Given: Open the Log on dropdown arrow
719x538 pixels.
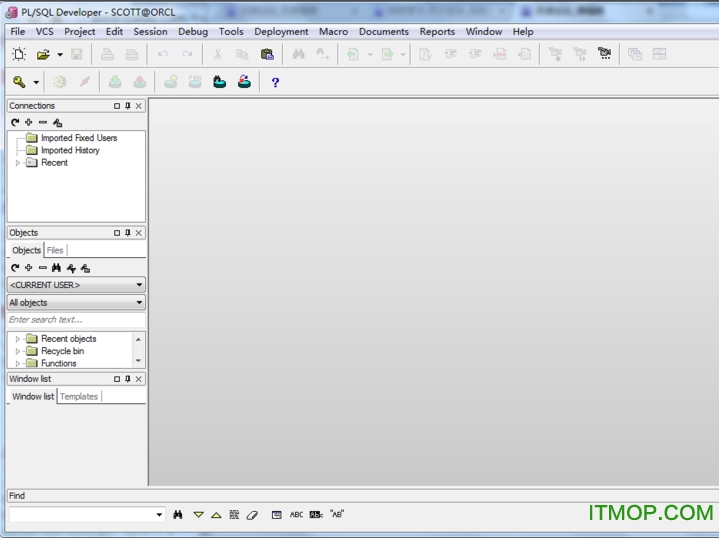Looking at the screenshot, I should [x=36, y=83].
